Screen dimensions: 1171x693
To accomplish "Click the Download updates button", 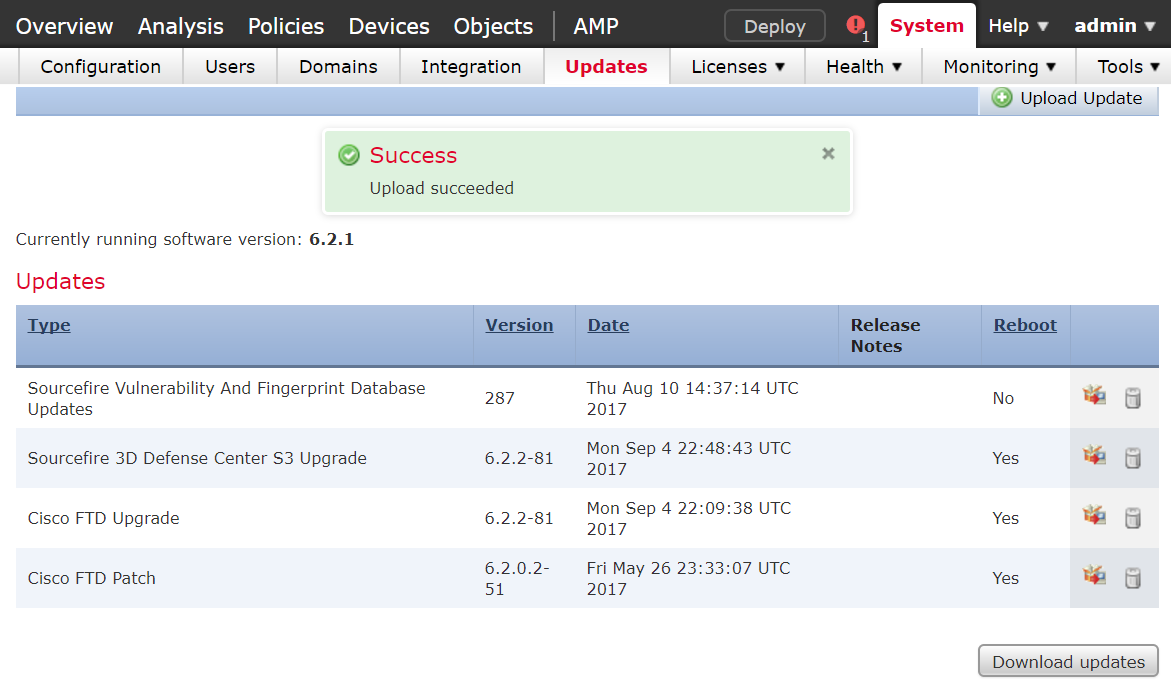I will (x=1068, y=662).
